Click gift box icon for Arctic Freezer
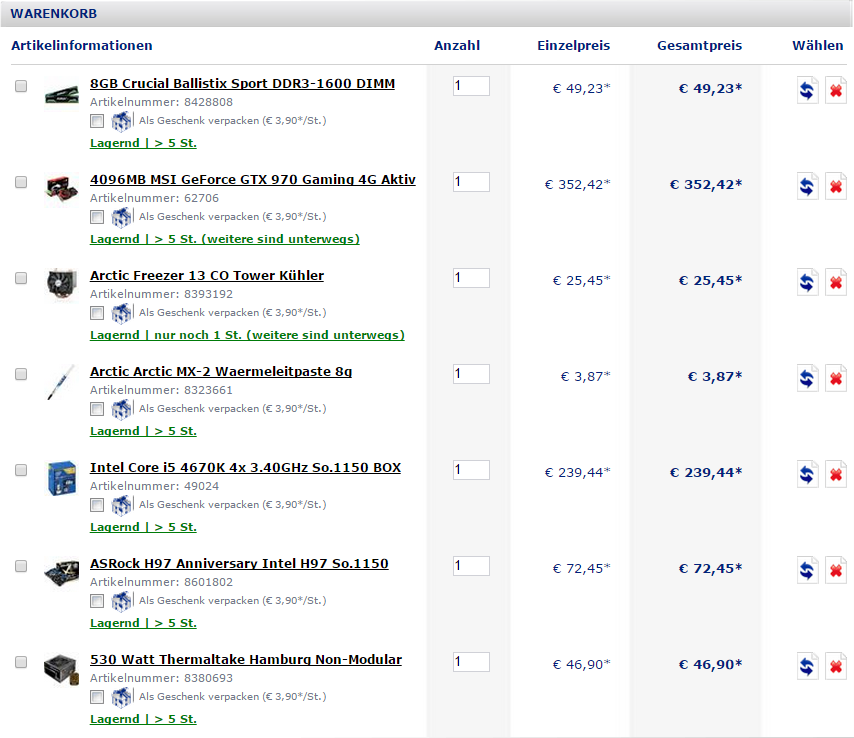 (x=122, y=313)
